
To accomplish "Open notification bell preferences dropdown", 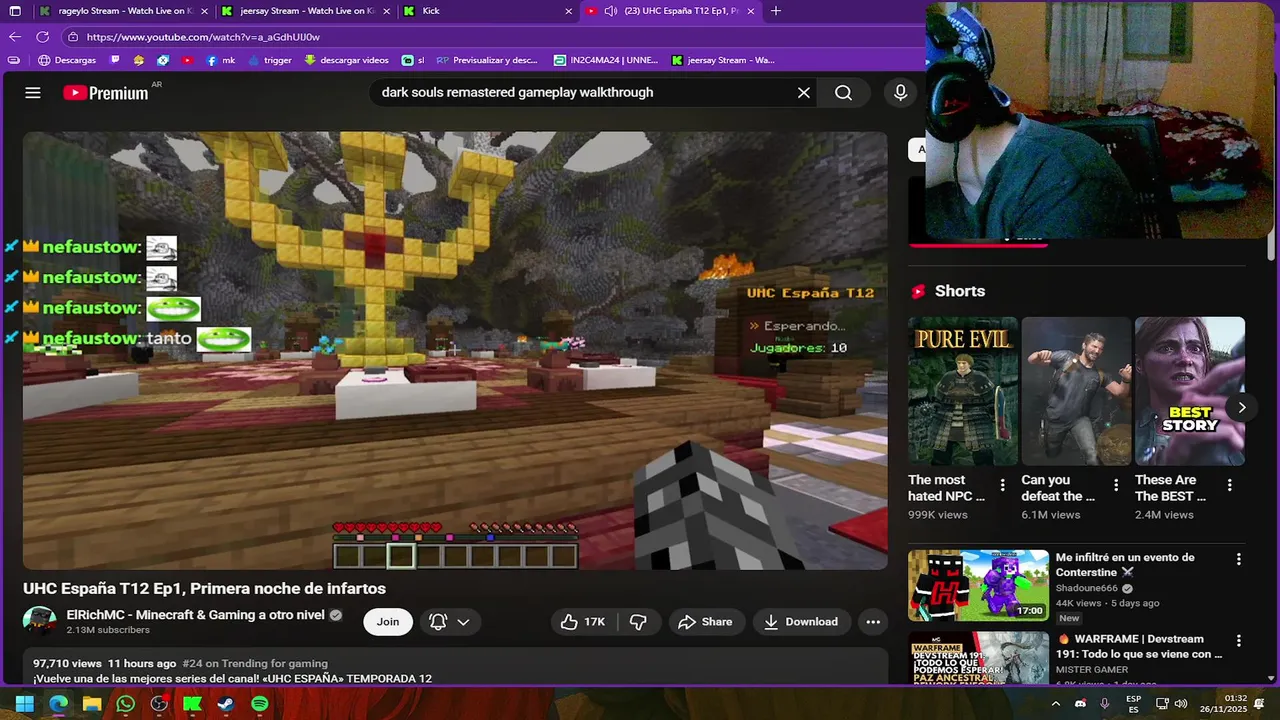I will click(450, 622).
